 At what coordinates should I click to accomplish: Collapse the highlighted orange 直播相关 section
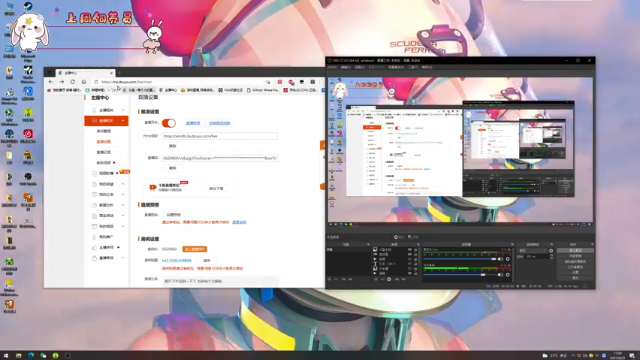point(106,120)
